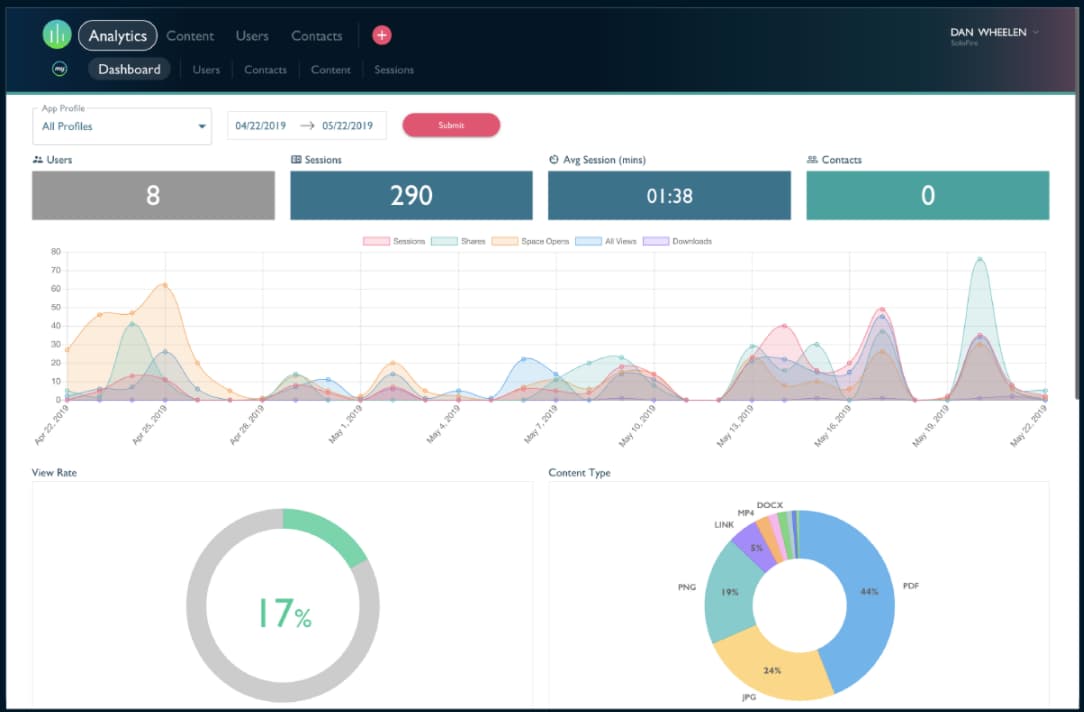Click the Contacts stat icon
This screenshot has height=712, width=1084.
click(x=812, y=160)
